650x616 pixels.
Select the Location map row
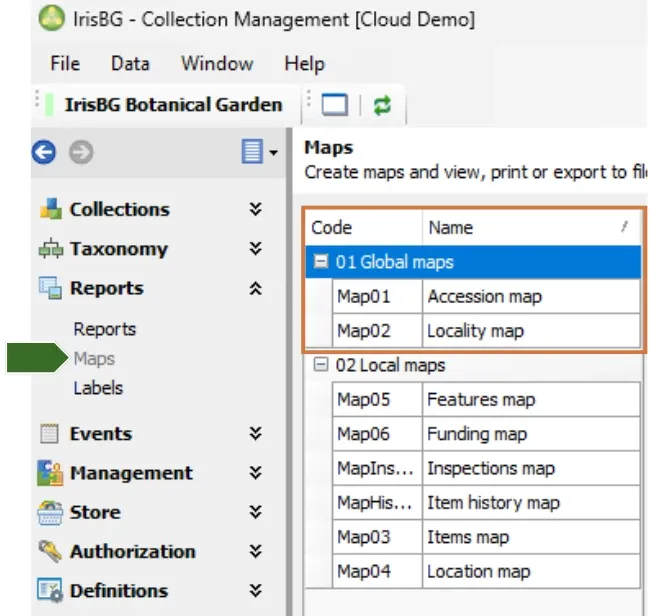486,572
